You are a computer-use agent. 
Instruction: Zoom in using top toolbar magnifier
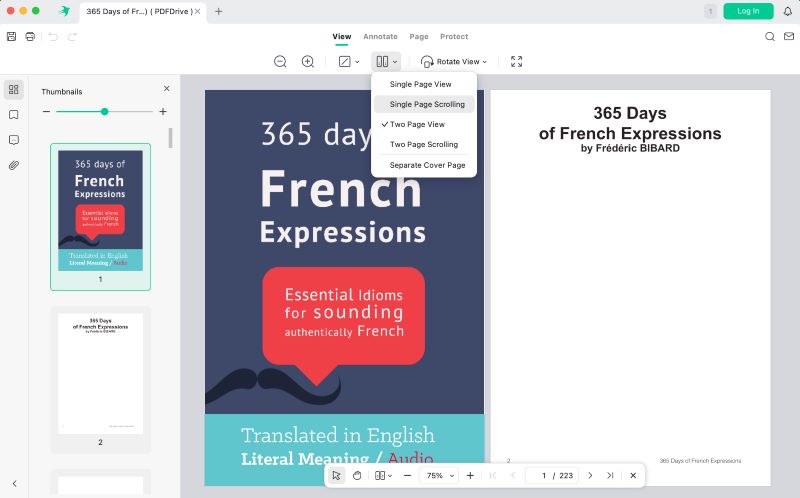coord(308,61)
